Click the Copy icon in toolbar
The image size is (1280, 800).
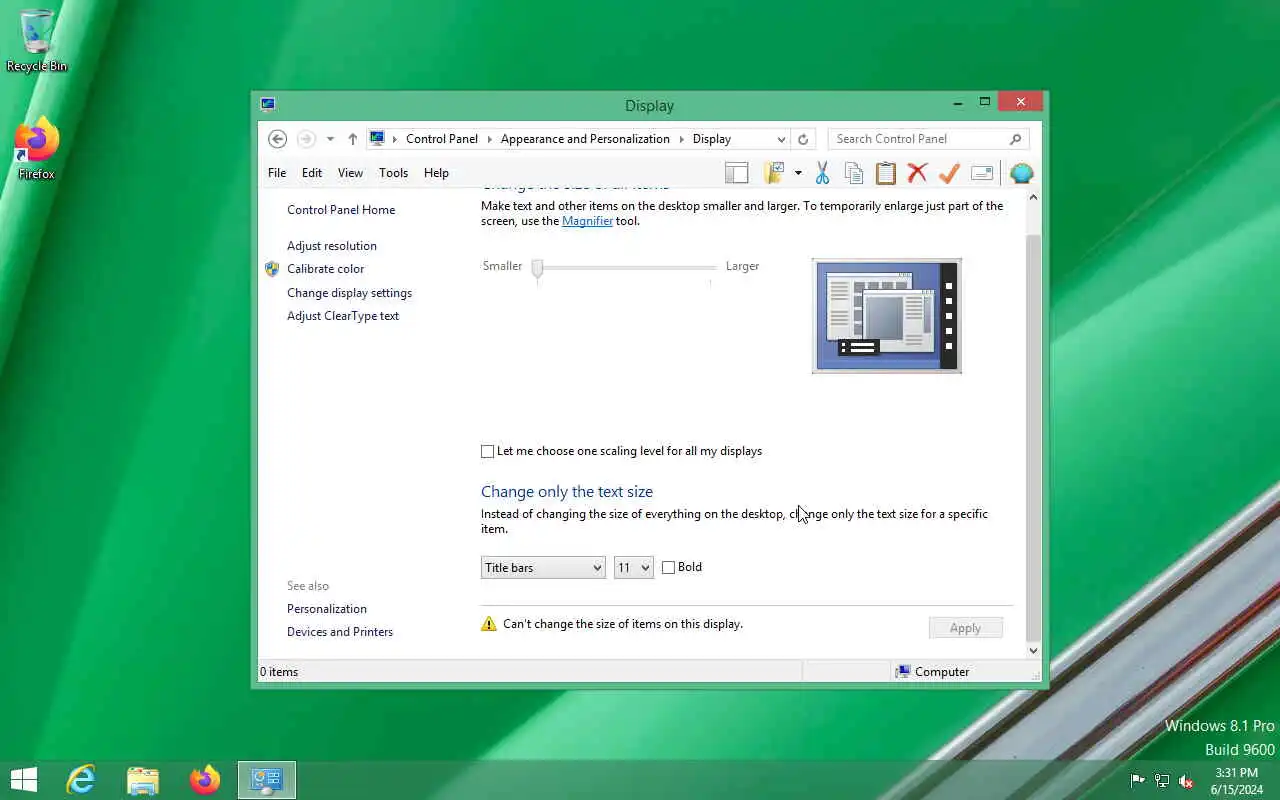(x=854, y=173)
